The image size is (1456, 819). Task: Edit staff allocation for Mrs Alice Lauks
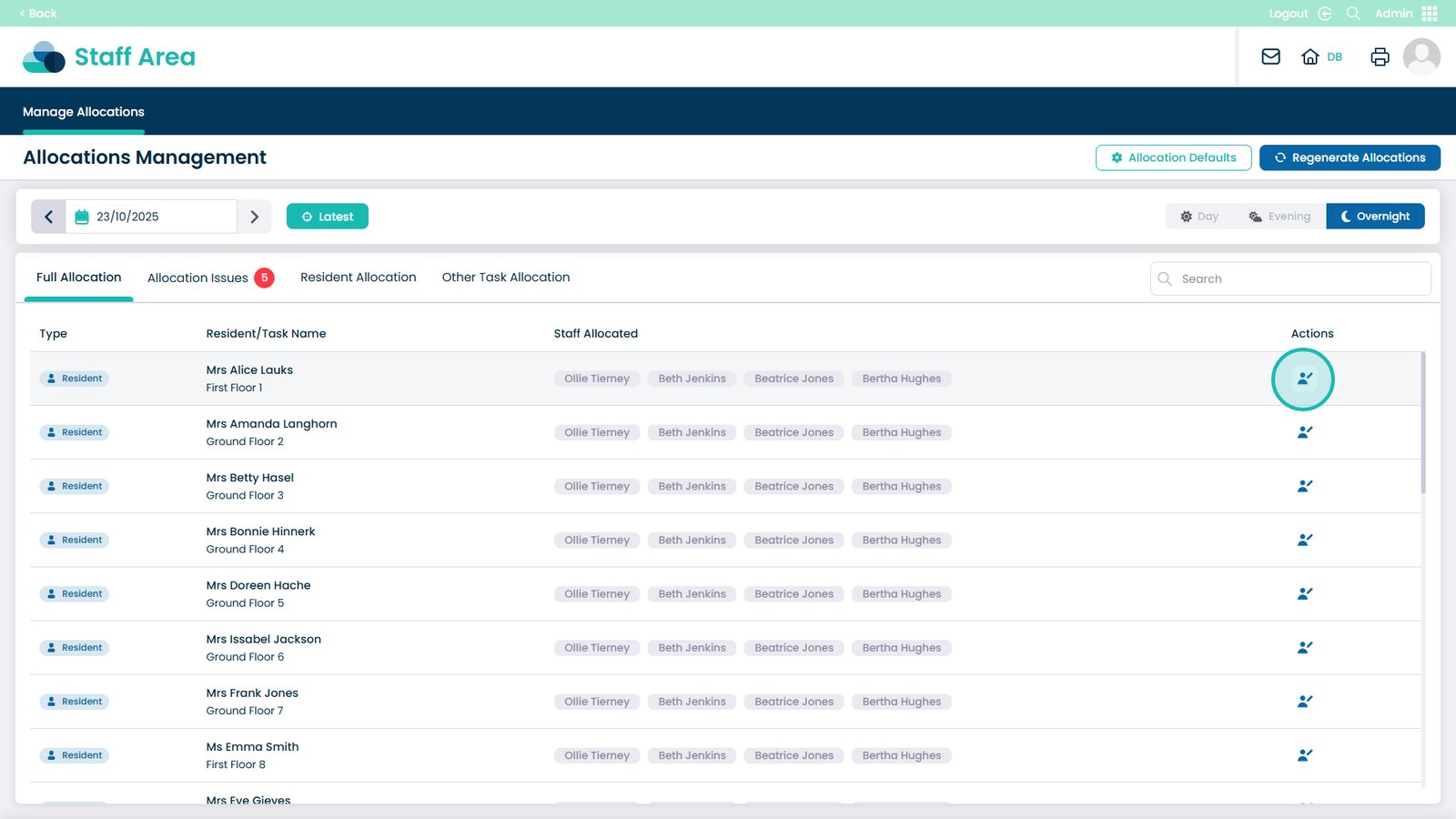click(x=1304, y=379)
